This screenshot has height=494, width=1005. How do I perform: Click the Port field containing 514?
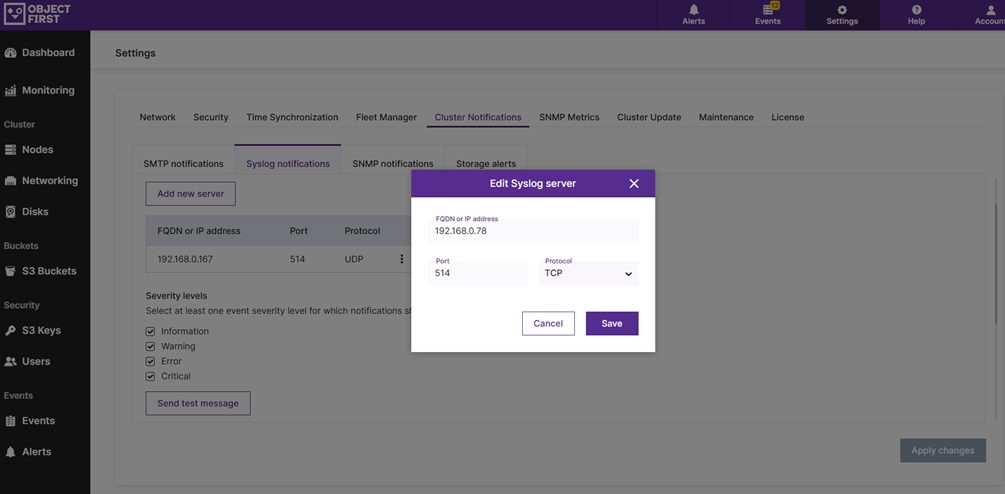pos(478,273)
